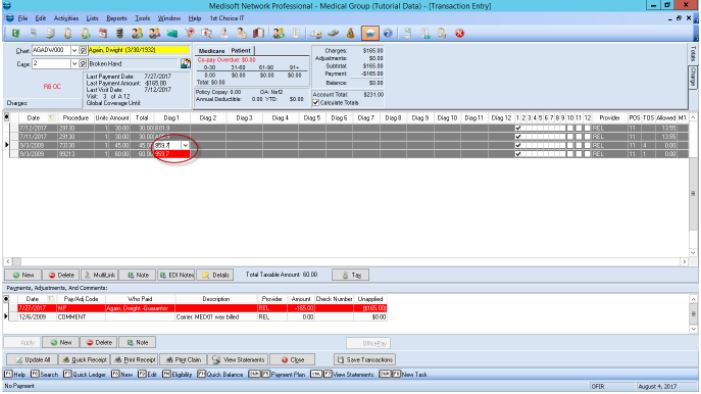Open the Reports menu
Screen dimensions: 701x394
click(116, 18)
